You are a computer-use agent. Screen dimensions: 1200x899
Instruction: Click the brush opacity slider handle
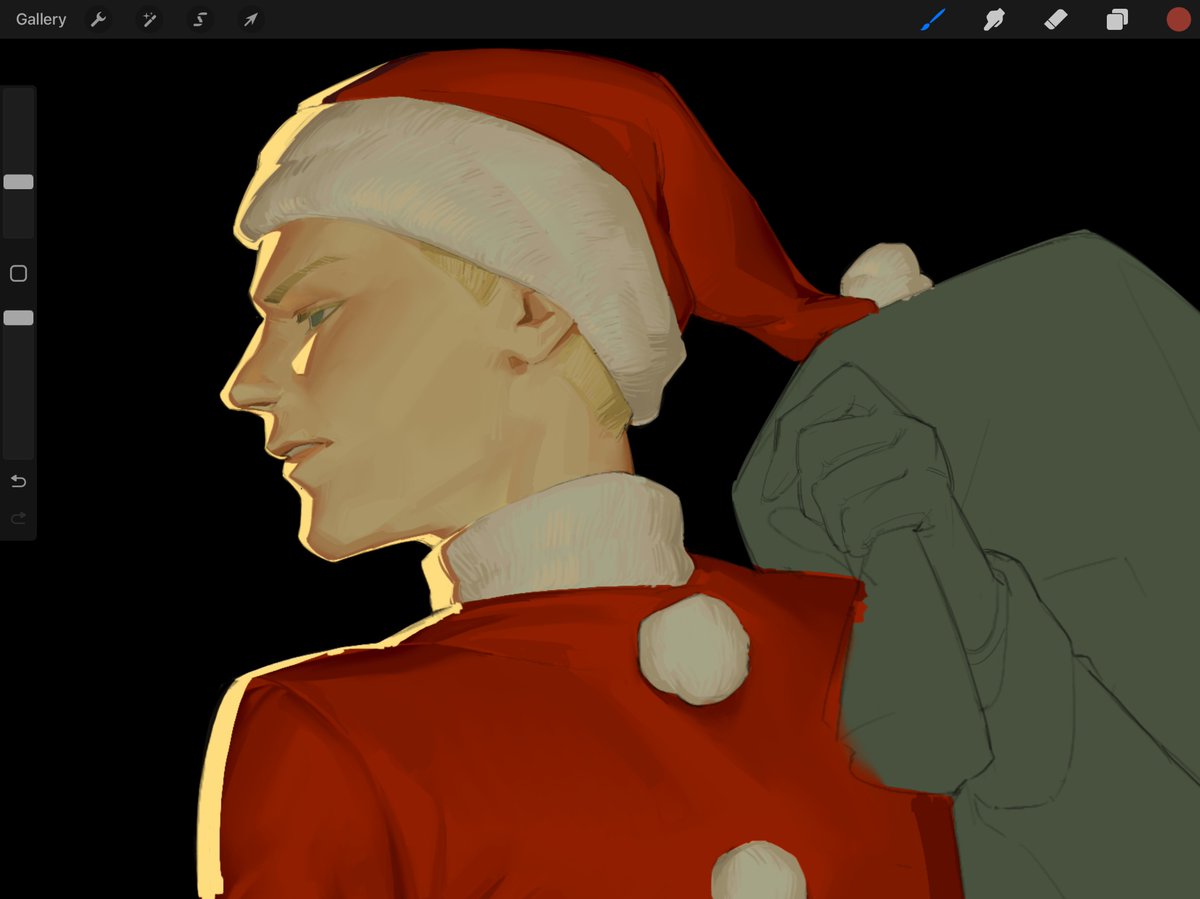point(18,318)
